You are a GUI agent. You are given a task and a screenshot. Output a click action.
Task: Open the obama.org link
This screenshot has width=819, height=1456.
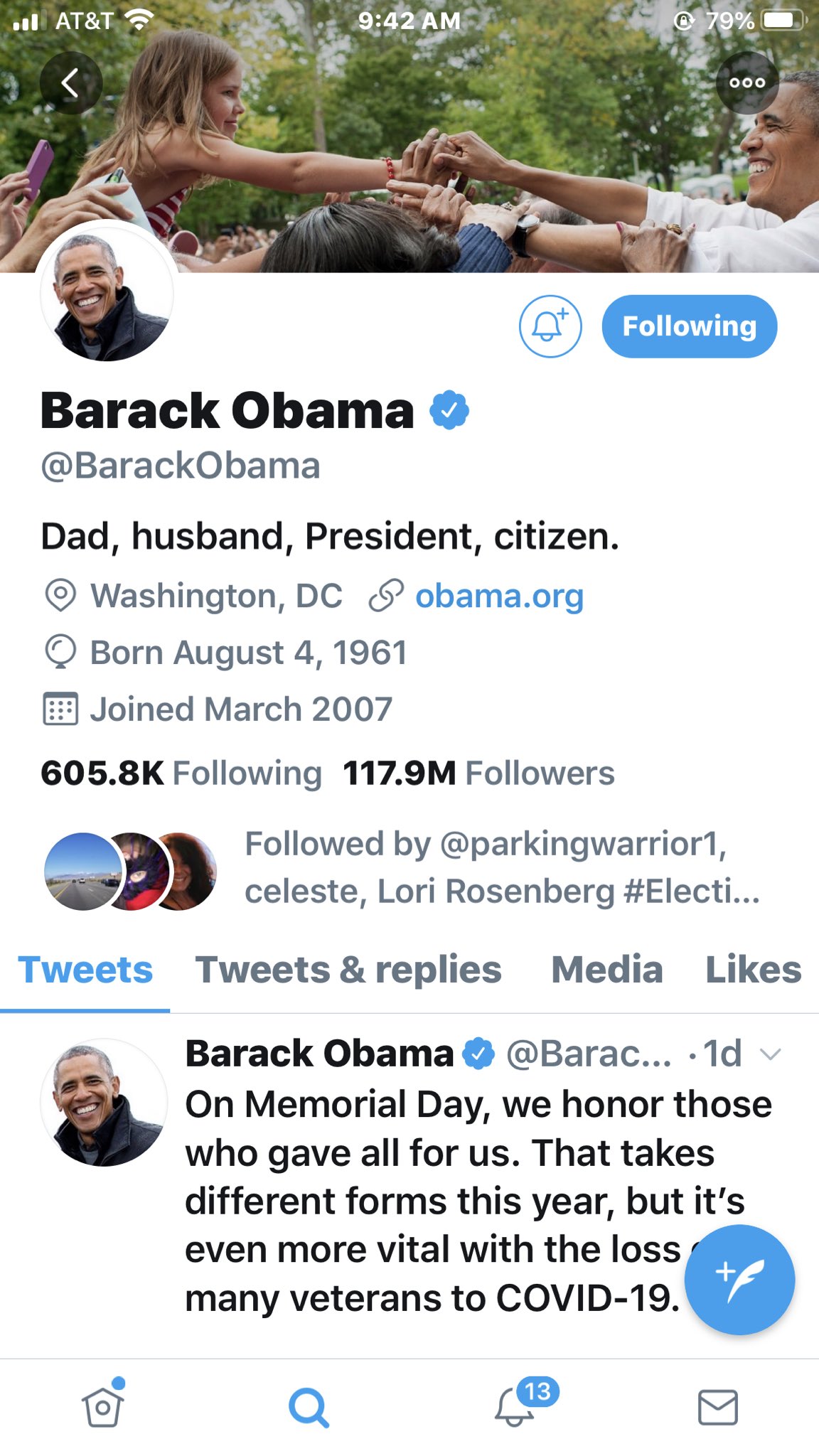pyautogui.click(x=499, y=596)
